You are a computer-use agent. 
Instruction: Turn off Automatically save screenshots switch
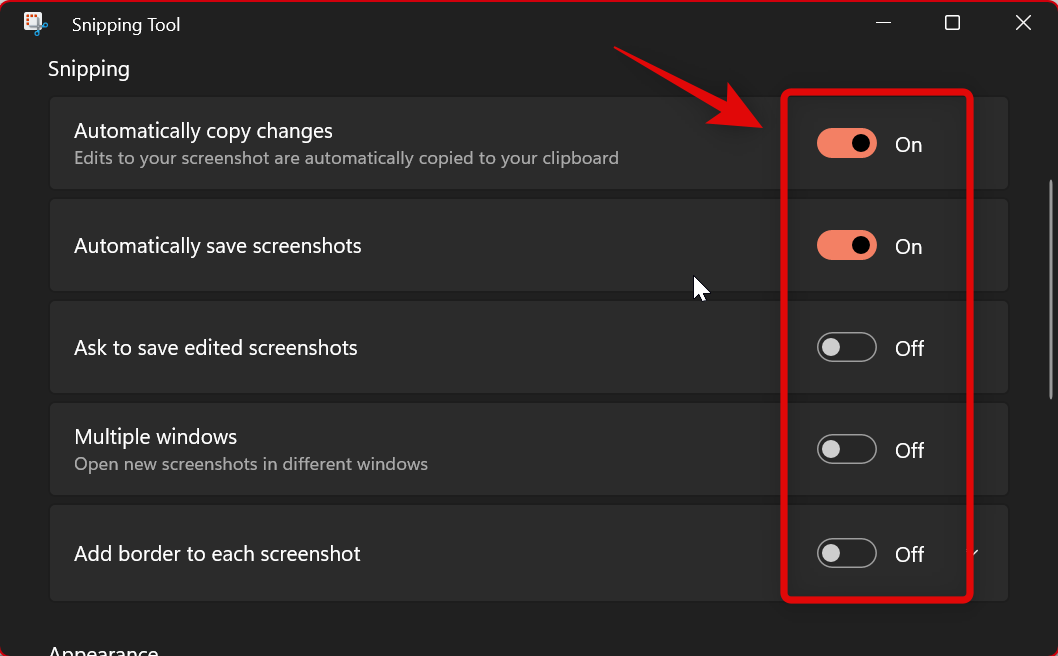pyautogui.click(x=846, y=246)
